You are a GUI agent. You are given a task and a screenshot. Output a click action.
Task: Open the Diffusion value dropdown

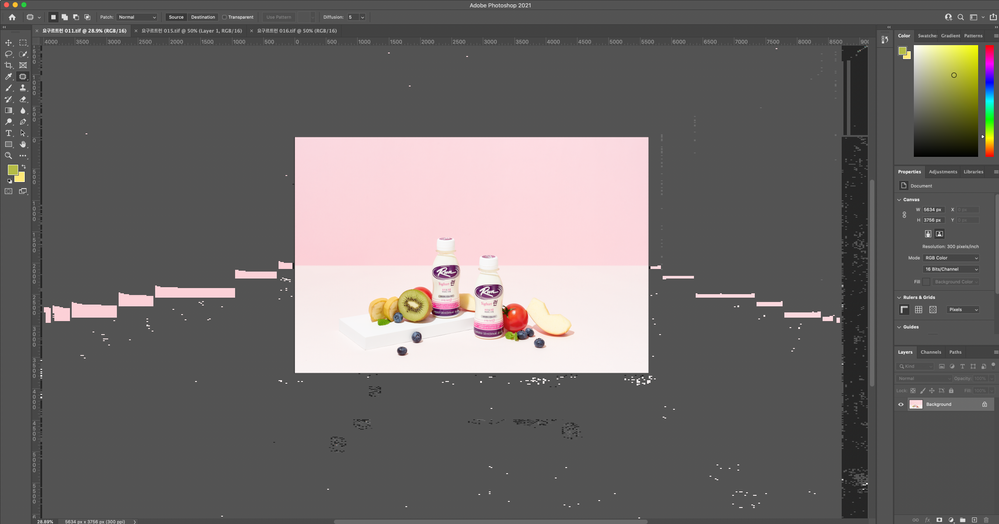tap(363, 17)
